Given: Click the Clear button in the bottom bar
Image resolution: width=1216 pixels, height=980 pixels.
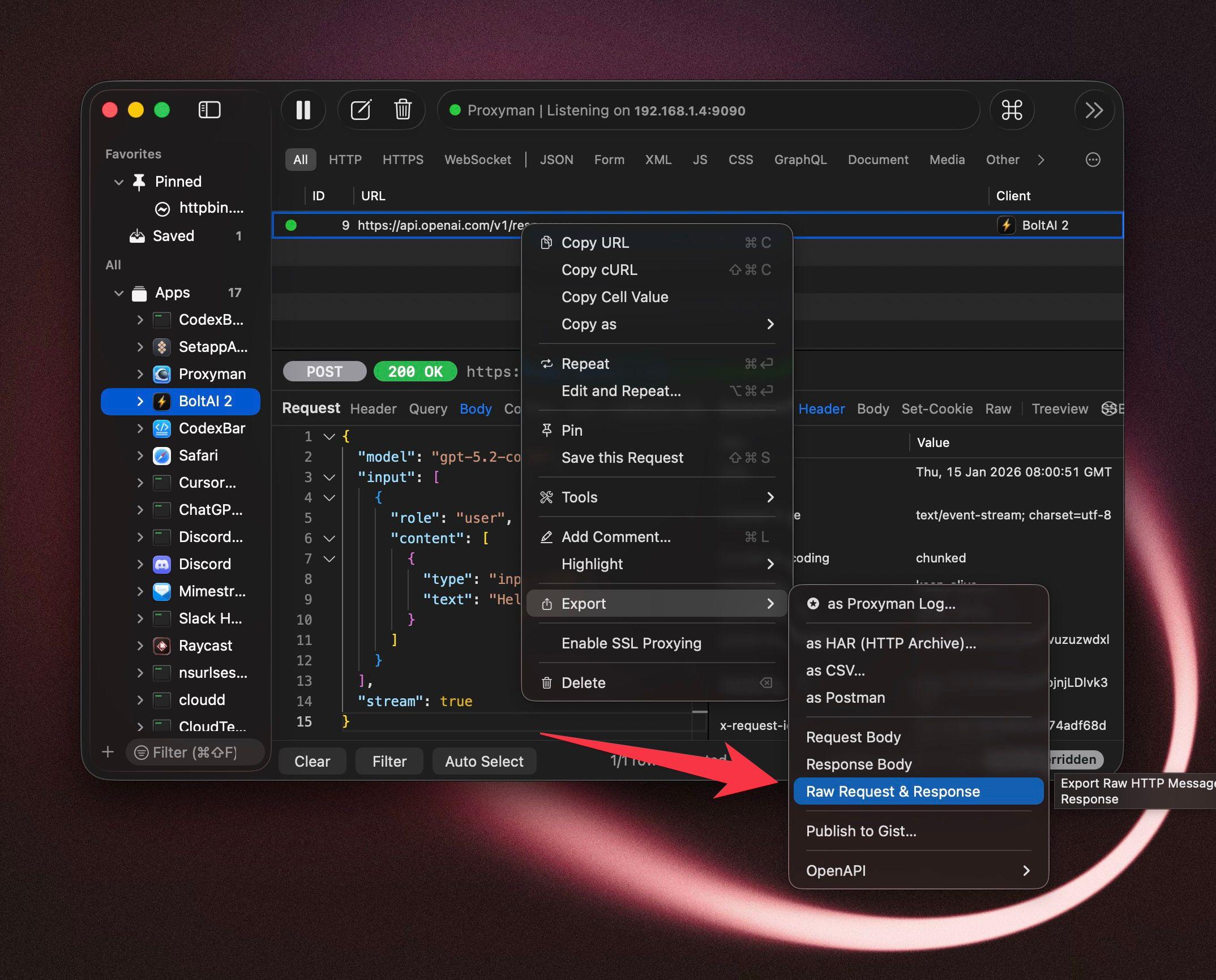Looking at the screenshot, I should pyautogui.click(x=312, y=762).
